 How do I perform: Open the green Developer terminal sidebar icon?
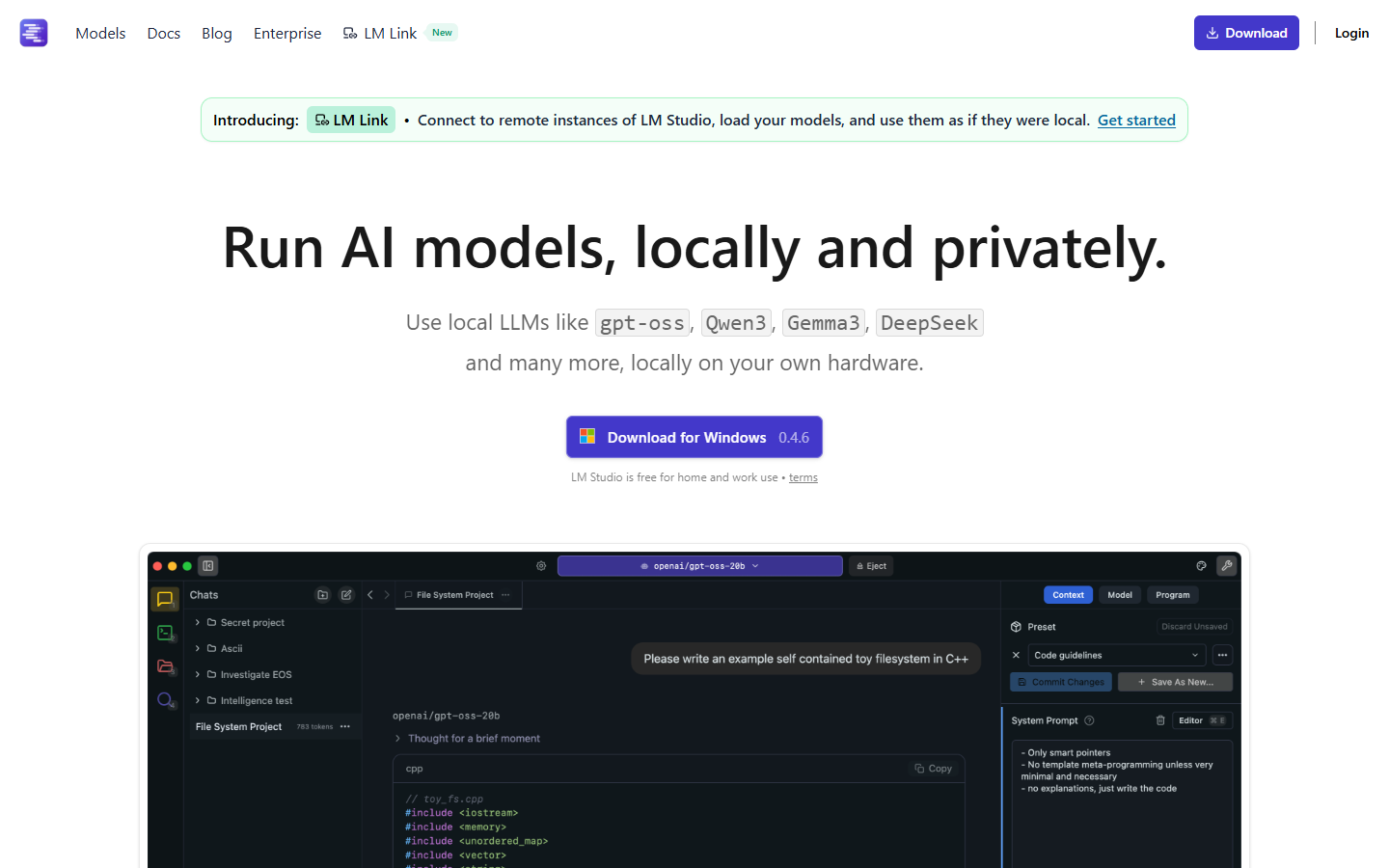pos(165,633)
